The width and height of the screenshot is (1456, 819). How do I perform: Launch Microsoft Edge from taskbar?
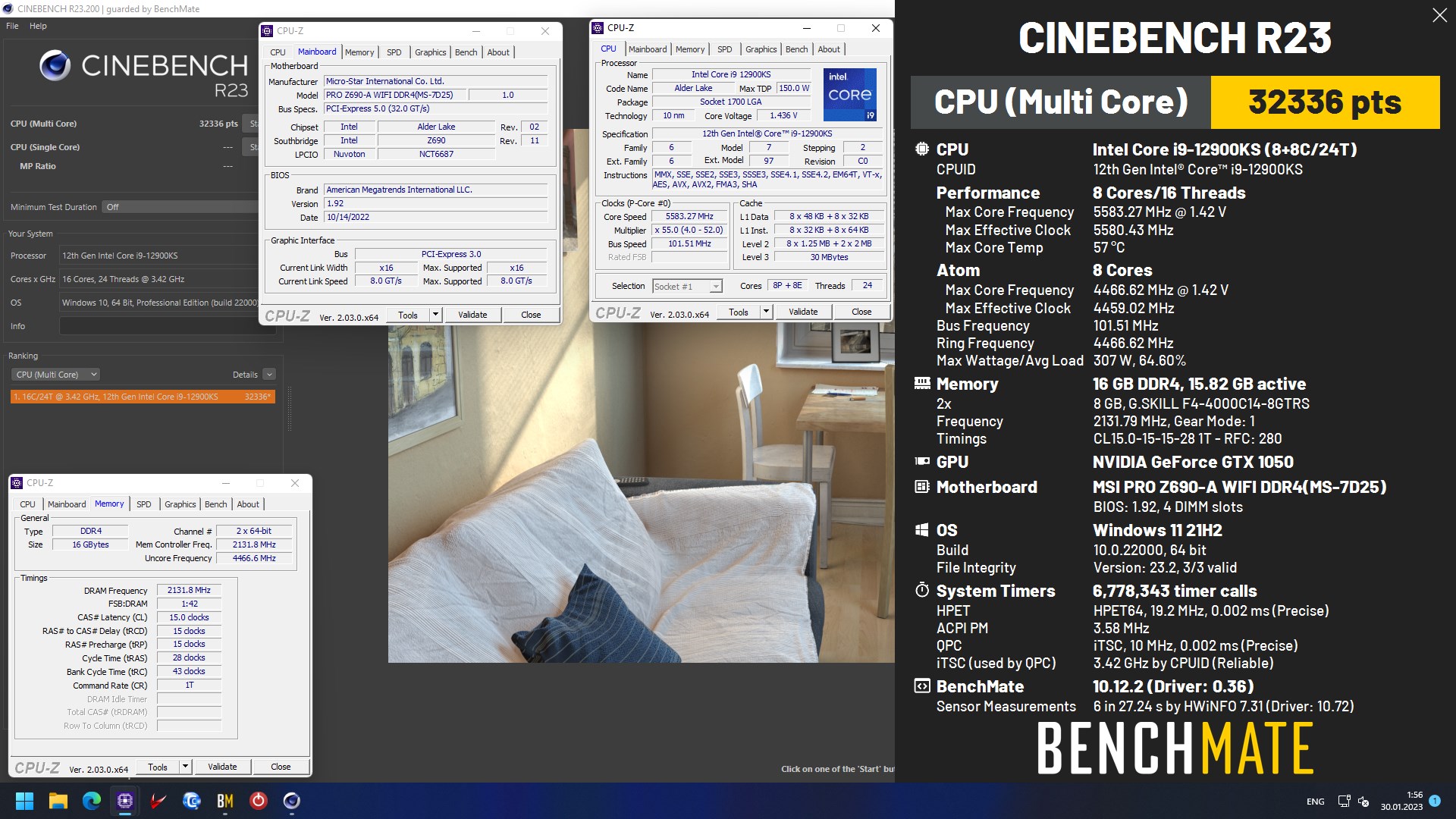[x=92, y=801]
